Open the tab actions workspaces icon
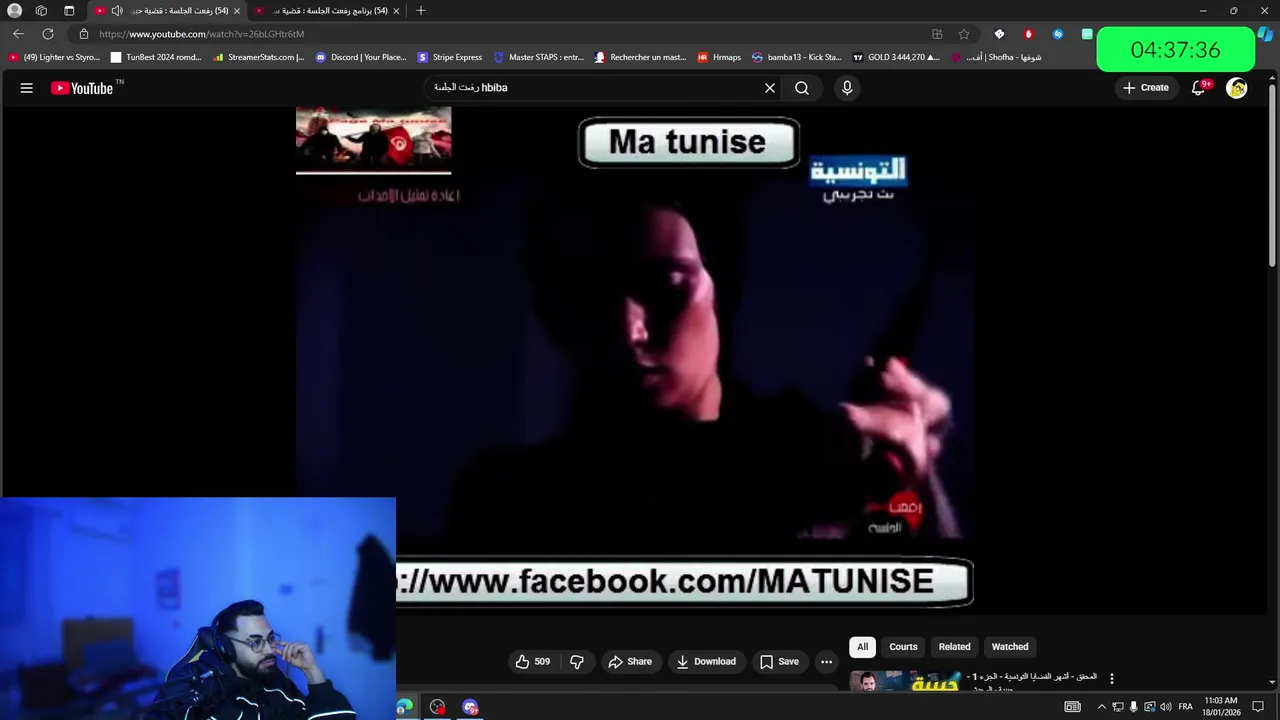 click(41, 11)
